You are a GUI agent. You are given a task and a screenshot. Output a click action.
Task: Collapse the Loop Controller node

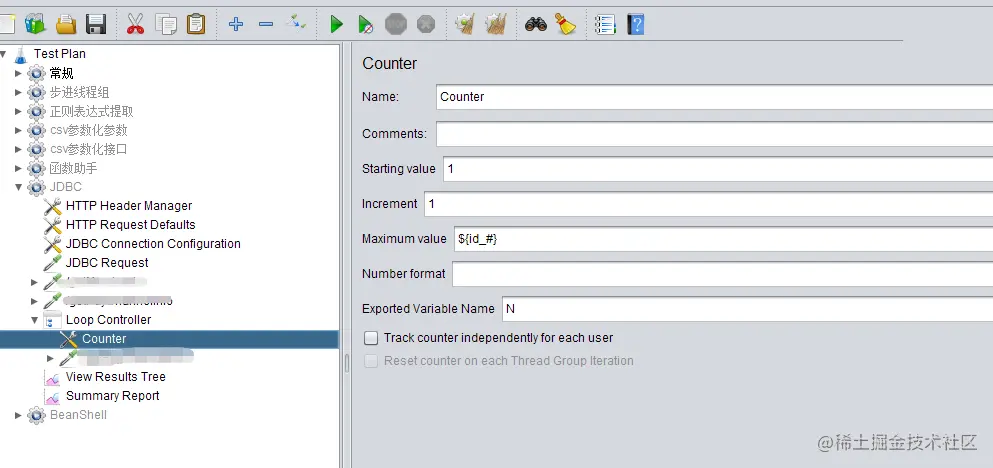point(35,320)
